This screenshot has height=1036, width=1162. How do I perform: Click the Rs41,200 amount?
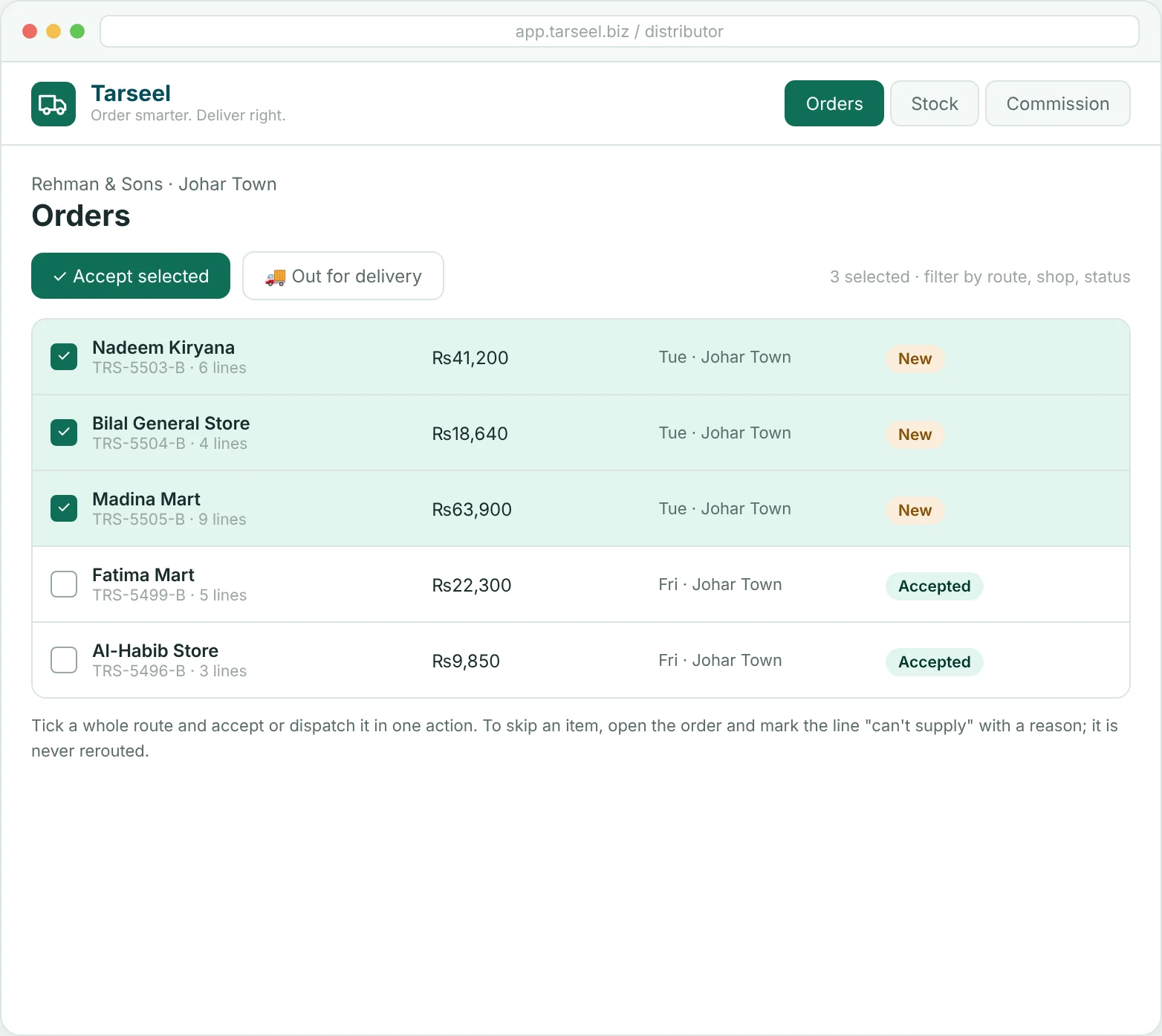click(x=470, y=358)
